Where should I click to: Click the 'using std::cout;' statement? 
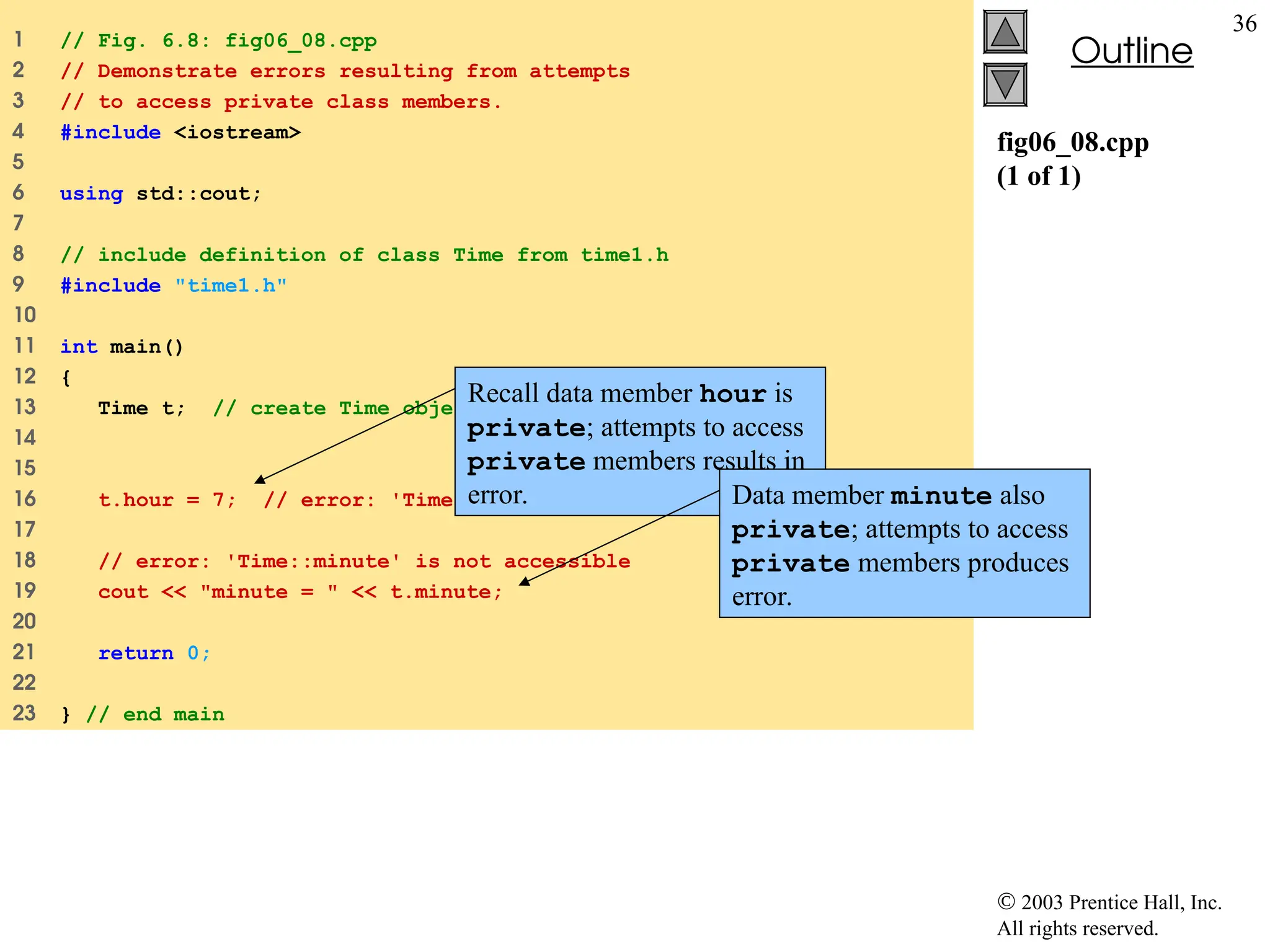(161, 194)
